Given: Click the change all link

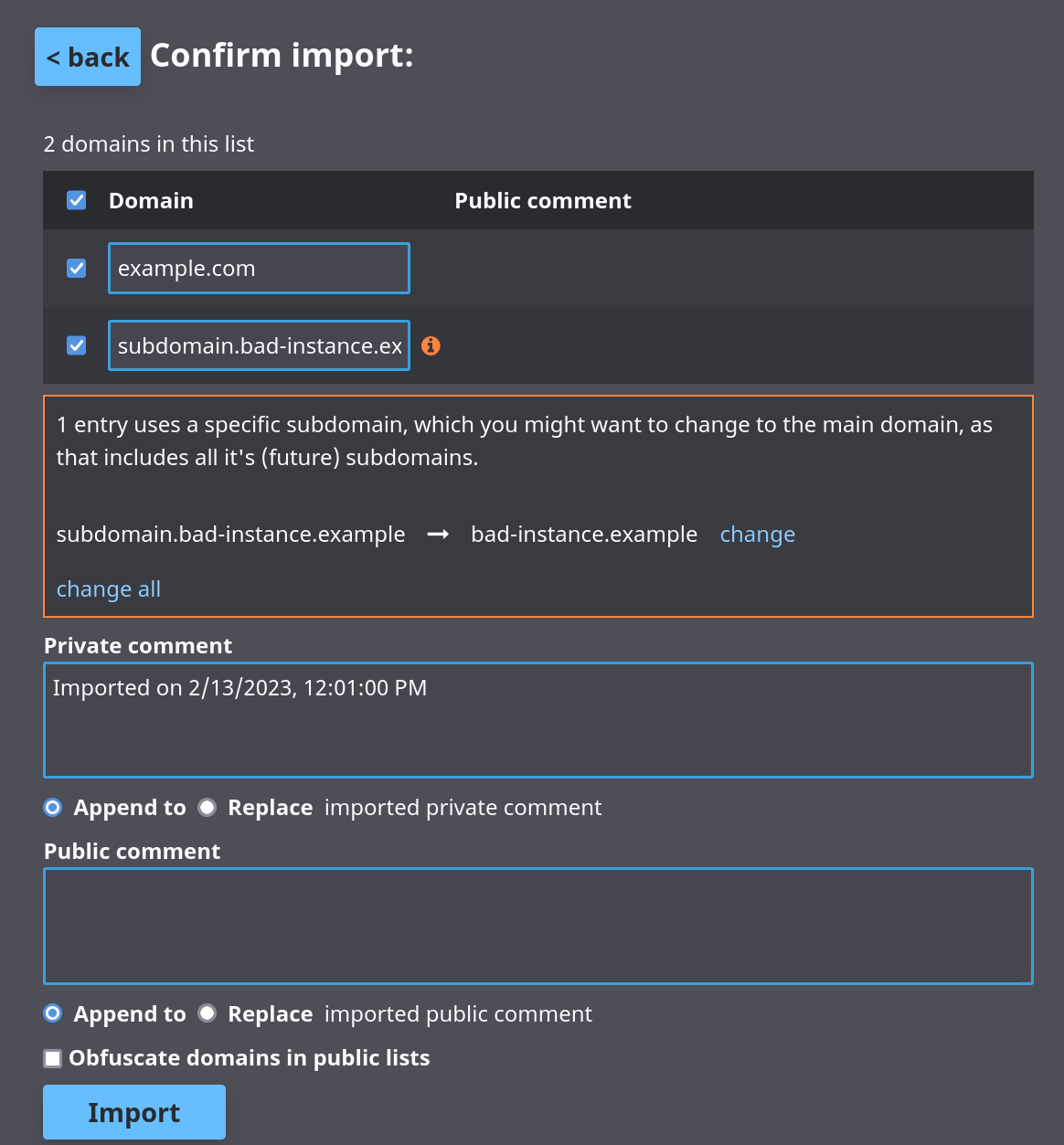Looking at the screenshot, I should pos(108,588).
